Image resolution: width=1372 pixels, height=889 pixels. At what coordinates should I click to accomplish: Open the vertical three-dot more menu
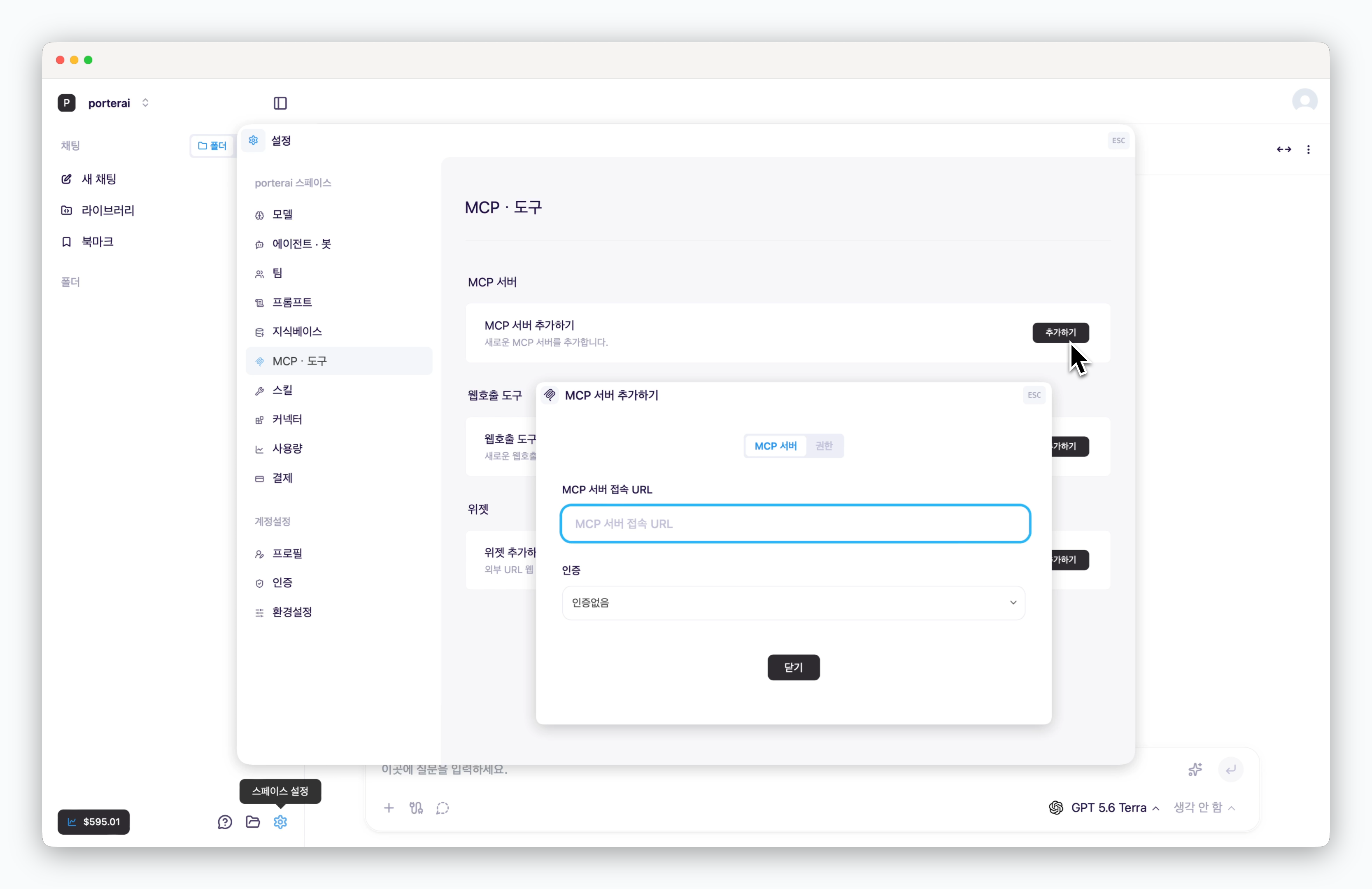pyautogui.click(x=1309, y=149)
